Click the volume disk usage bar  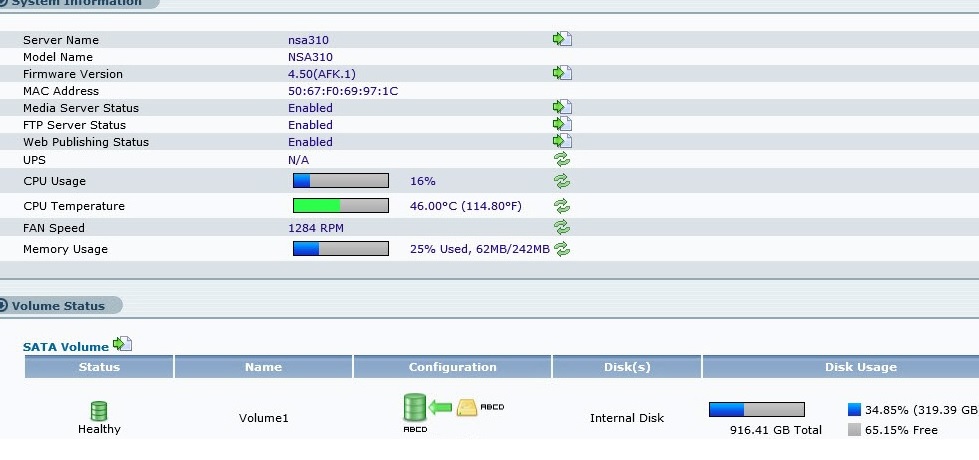(x=756, y=409)
